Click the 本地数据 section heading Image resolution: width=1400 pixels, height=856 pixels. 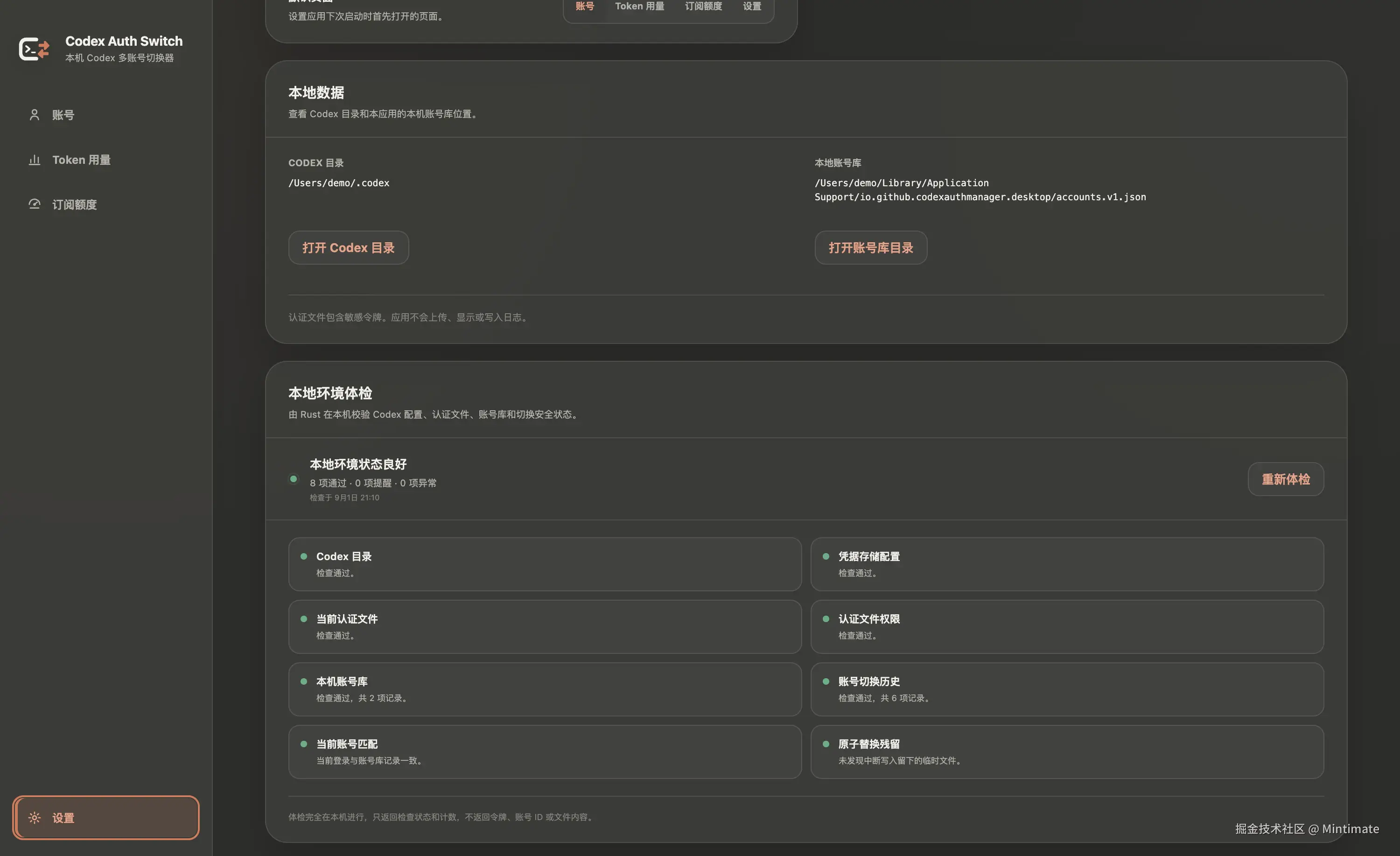tap(316, 93)
